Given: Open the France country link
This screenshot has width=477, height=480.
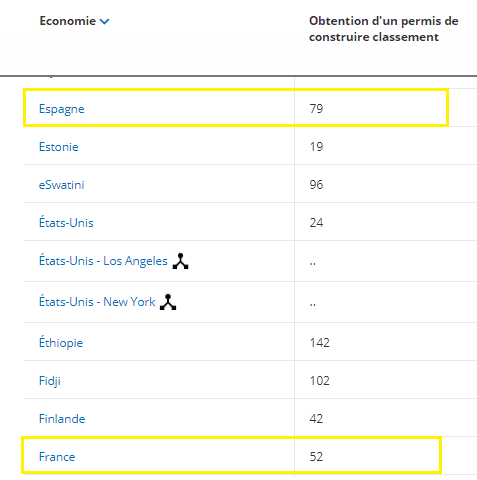Looking at the screenshot, I should point(57,457).
